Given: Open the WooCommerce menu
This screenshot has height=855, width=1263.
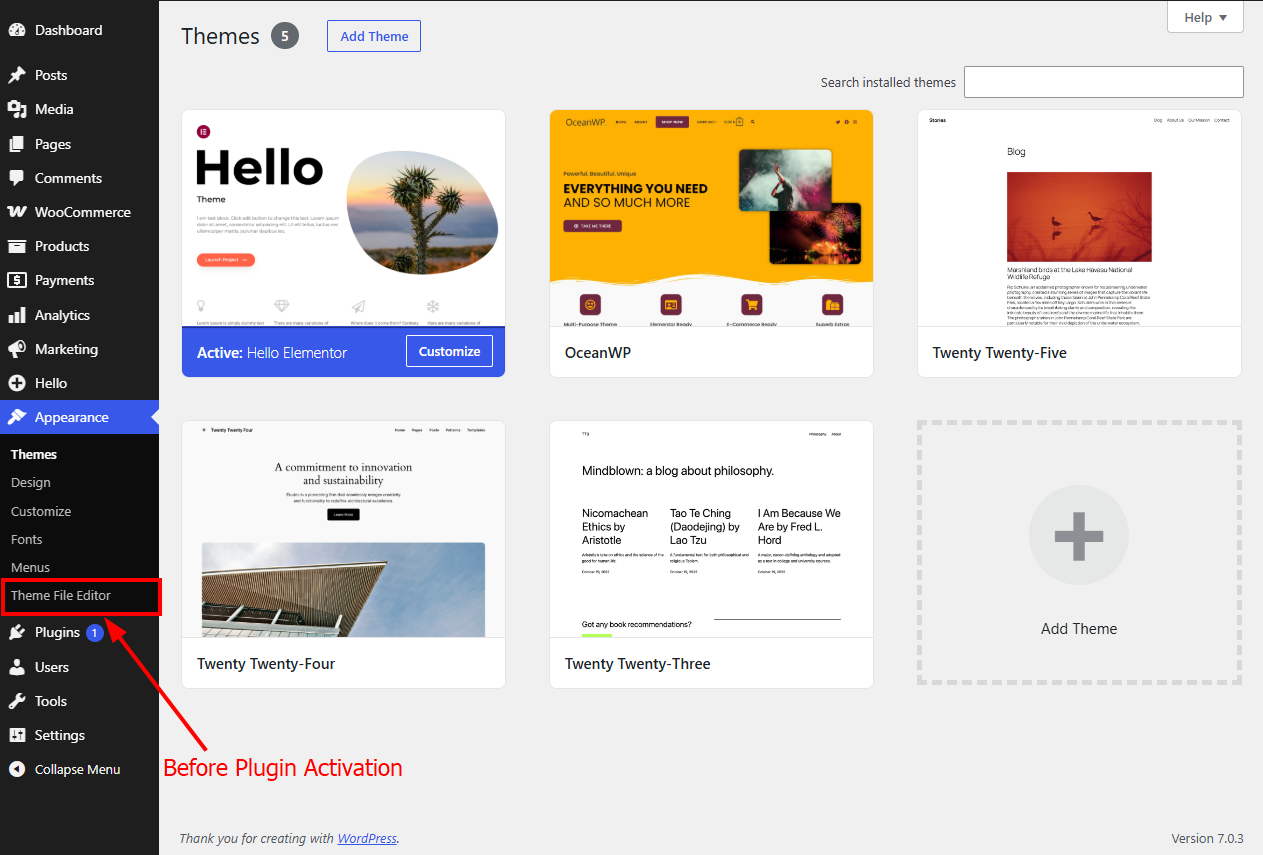Looking at the screenshot, I should [x=79, y=212].
